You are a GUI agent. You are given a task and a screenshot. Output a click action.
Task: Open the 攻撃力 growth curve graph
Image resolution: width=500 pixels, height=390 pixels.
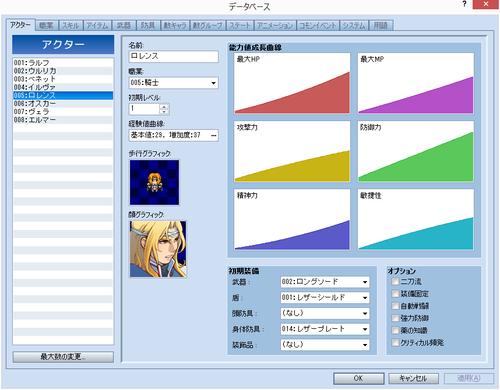click(292, 151)
